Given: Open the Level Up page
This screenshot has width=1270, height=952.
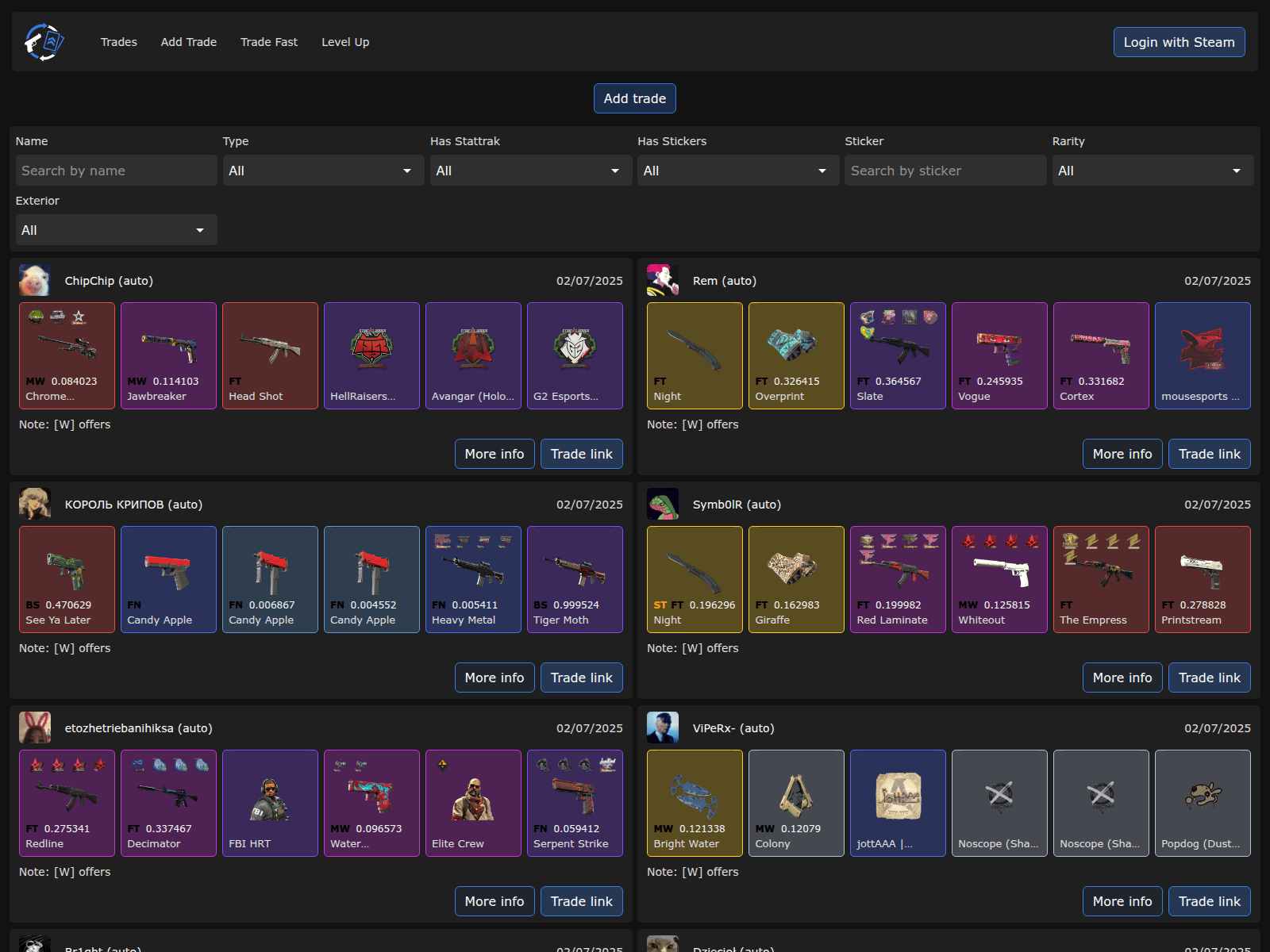Looking at the screenshot, I should [x=345, y=42].
